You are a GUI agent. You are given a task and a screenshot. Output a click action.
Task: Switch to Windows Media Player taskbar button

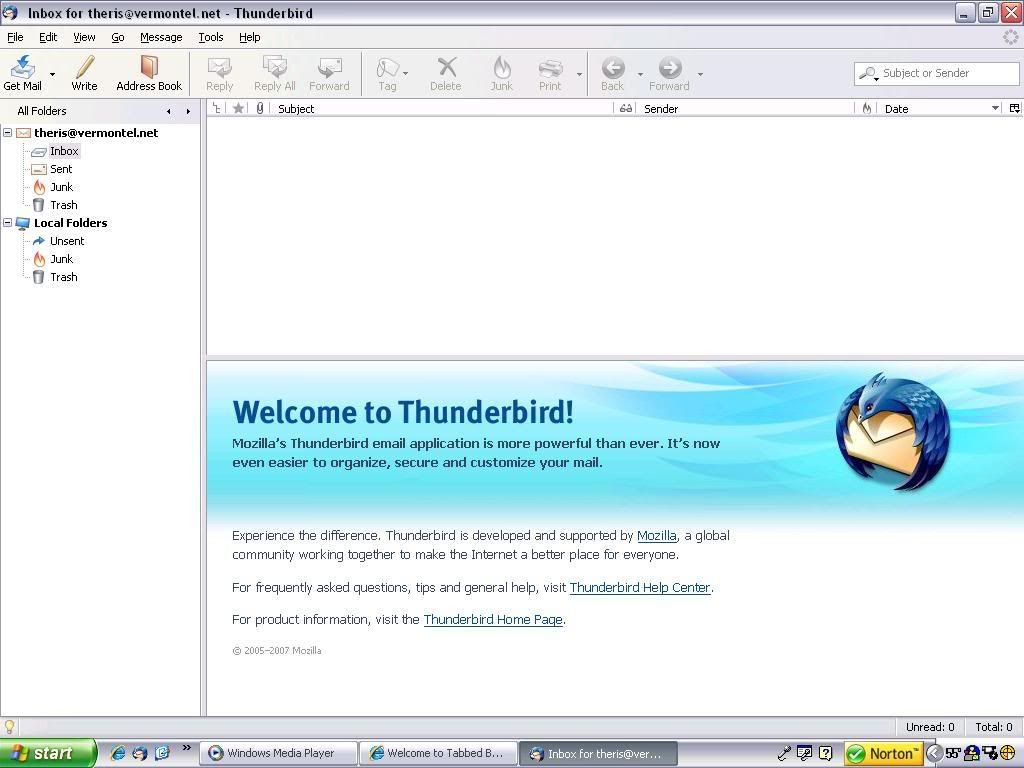click(279, 754)
